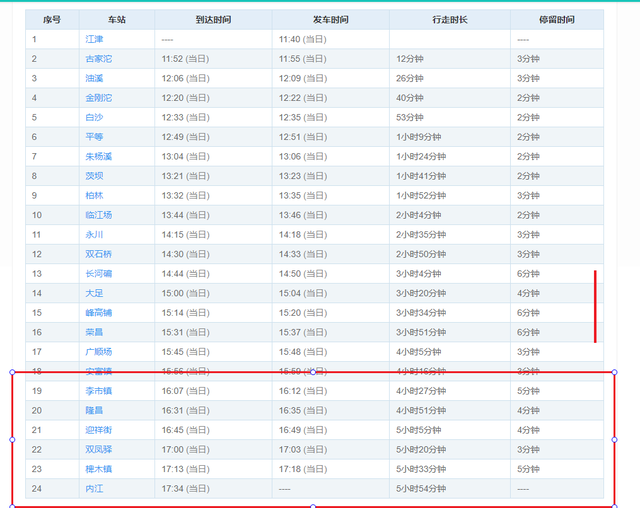Open the 茨坝 station link

(x=94, y=176)
